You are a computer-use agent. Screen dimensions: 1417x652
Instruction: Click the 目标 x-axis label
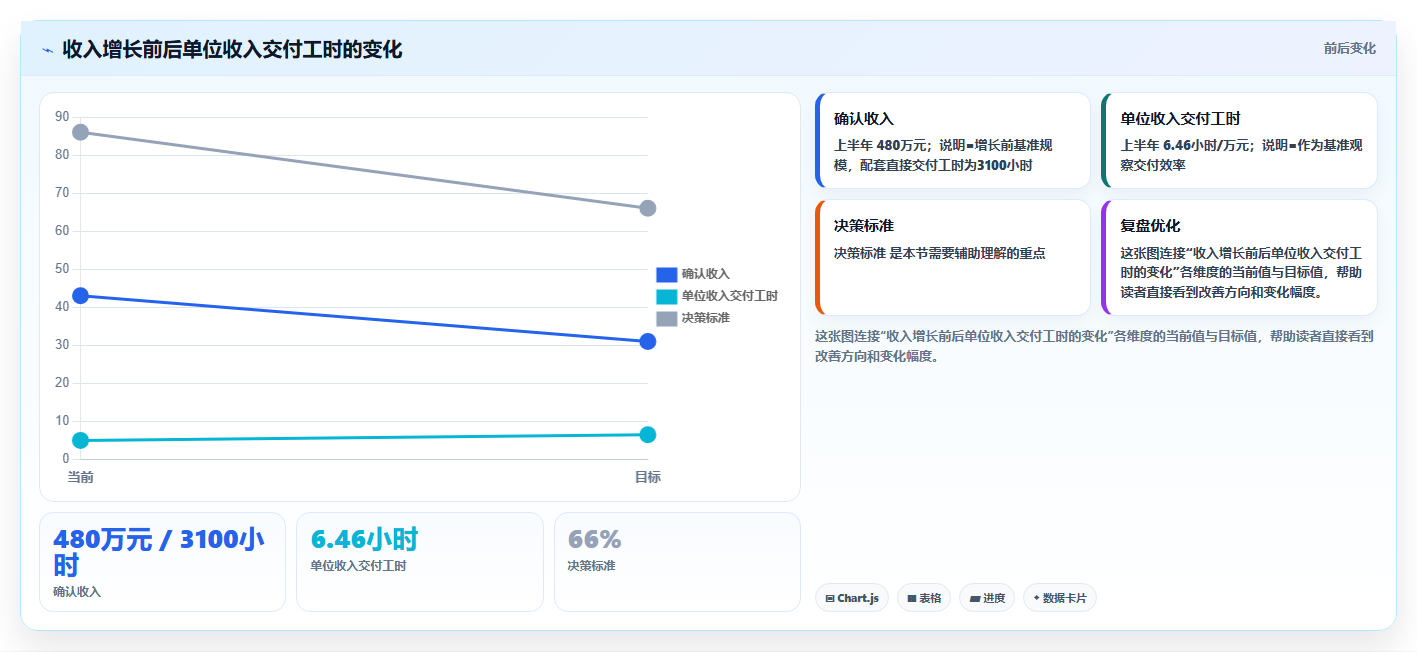[647, 477]
